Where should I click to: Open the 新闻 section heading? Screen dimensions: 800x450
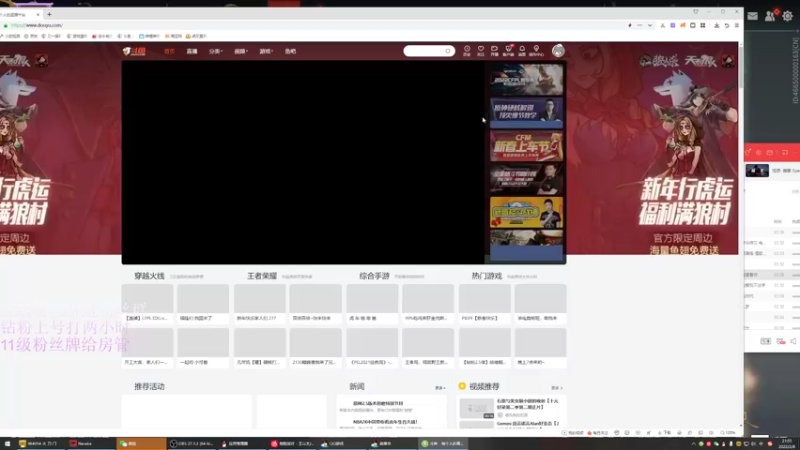point(357,387)
